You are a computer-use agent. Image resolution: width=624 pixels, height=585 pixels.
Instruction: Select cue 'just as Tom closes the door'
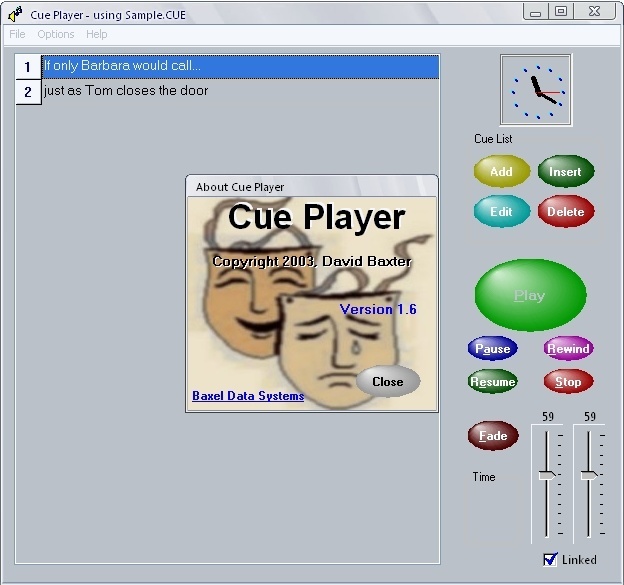point(240,91)
